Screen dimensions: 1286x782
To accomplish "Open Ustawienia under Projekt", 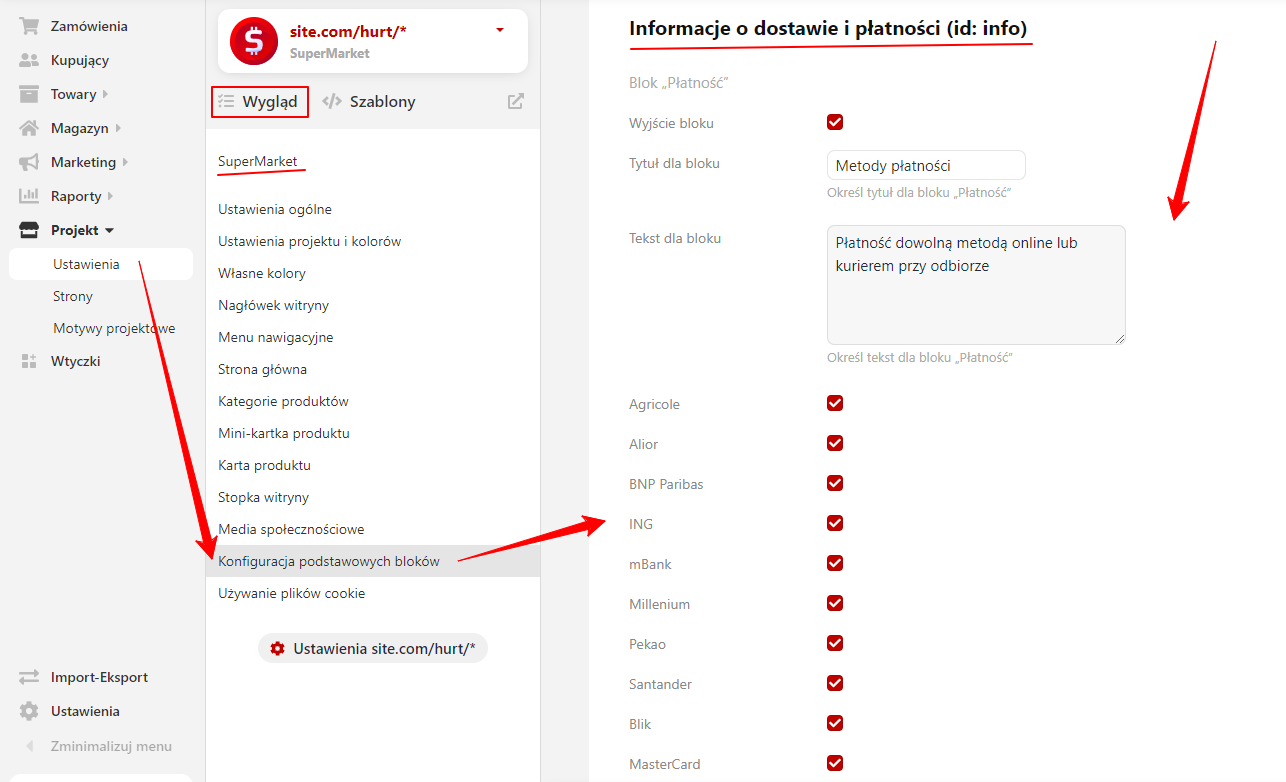I will pyautogui.click(x=101, y=264).
